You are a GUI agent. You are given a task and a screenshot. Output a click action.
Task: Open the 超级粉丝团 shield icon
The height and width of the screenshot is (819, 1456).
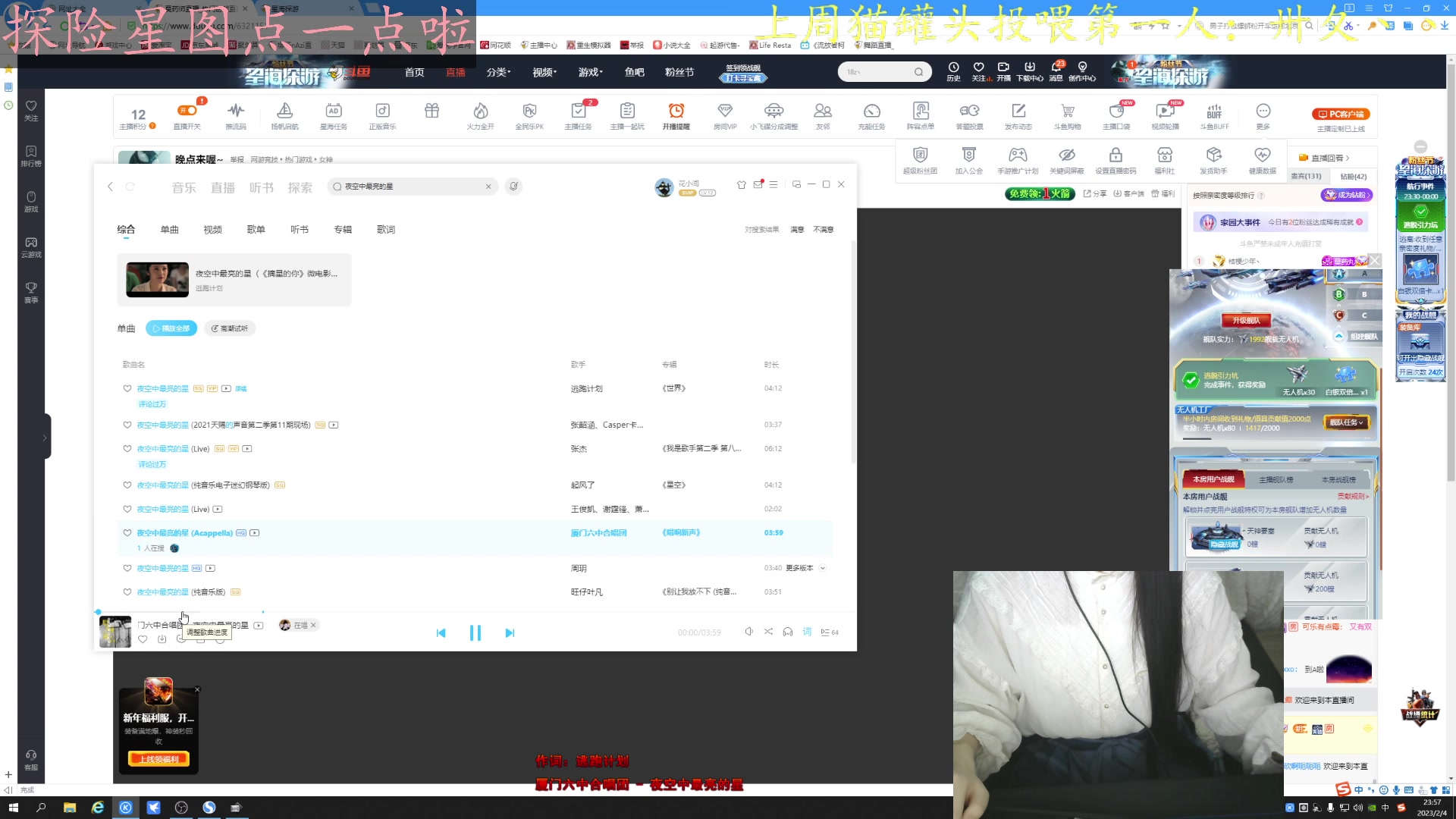[920, 160]
